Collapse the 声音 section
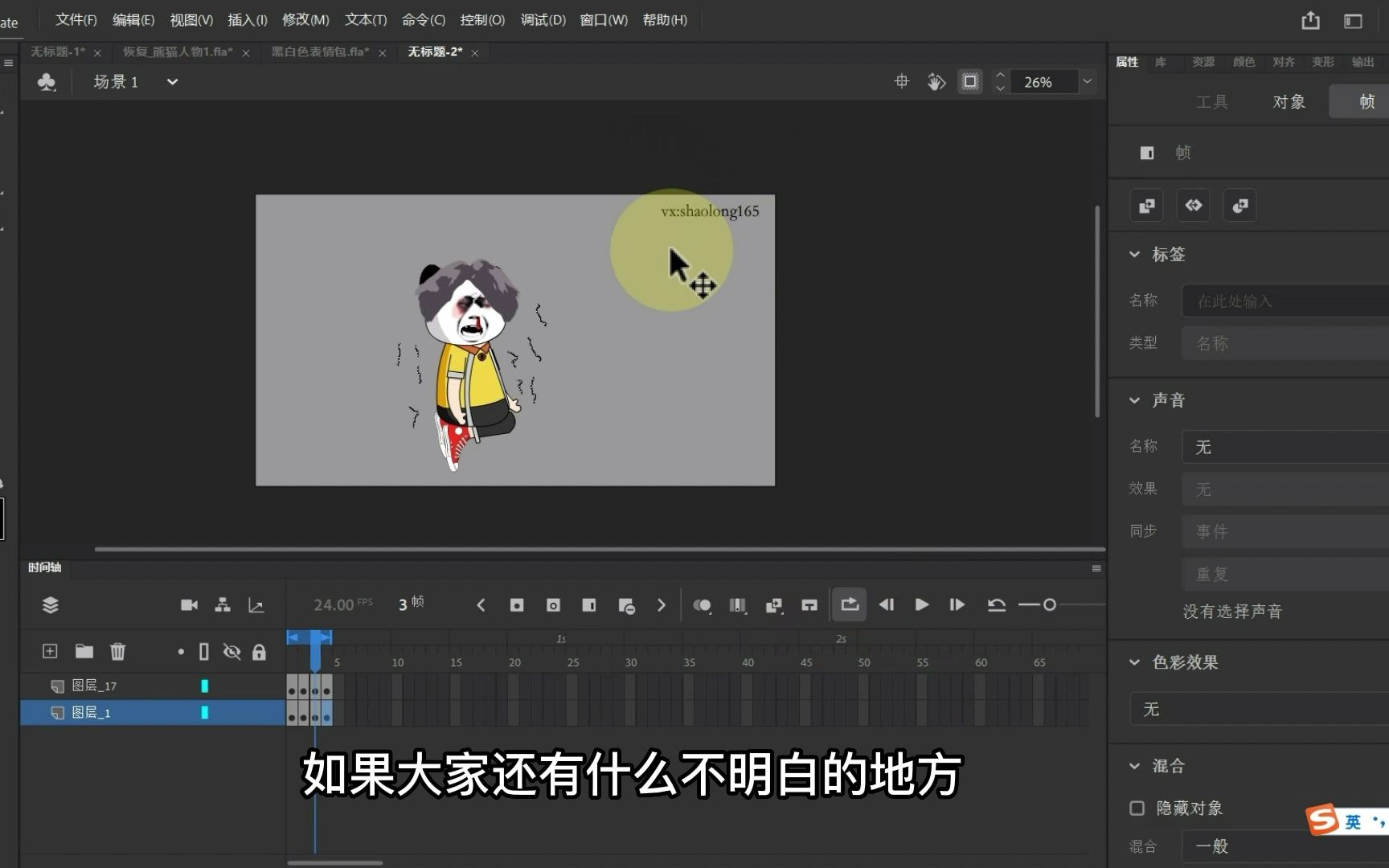Image resolution: width=1389 pixels, height=868 pixels. tap(1134, 399)
